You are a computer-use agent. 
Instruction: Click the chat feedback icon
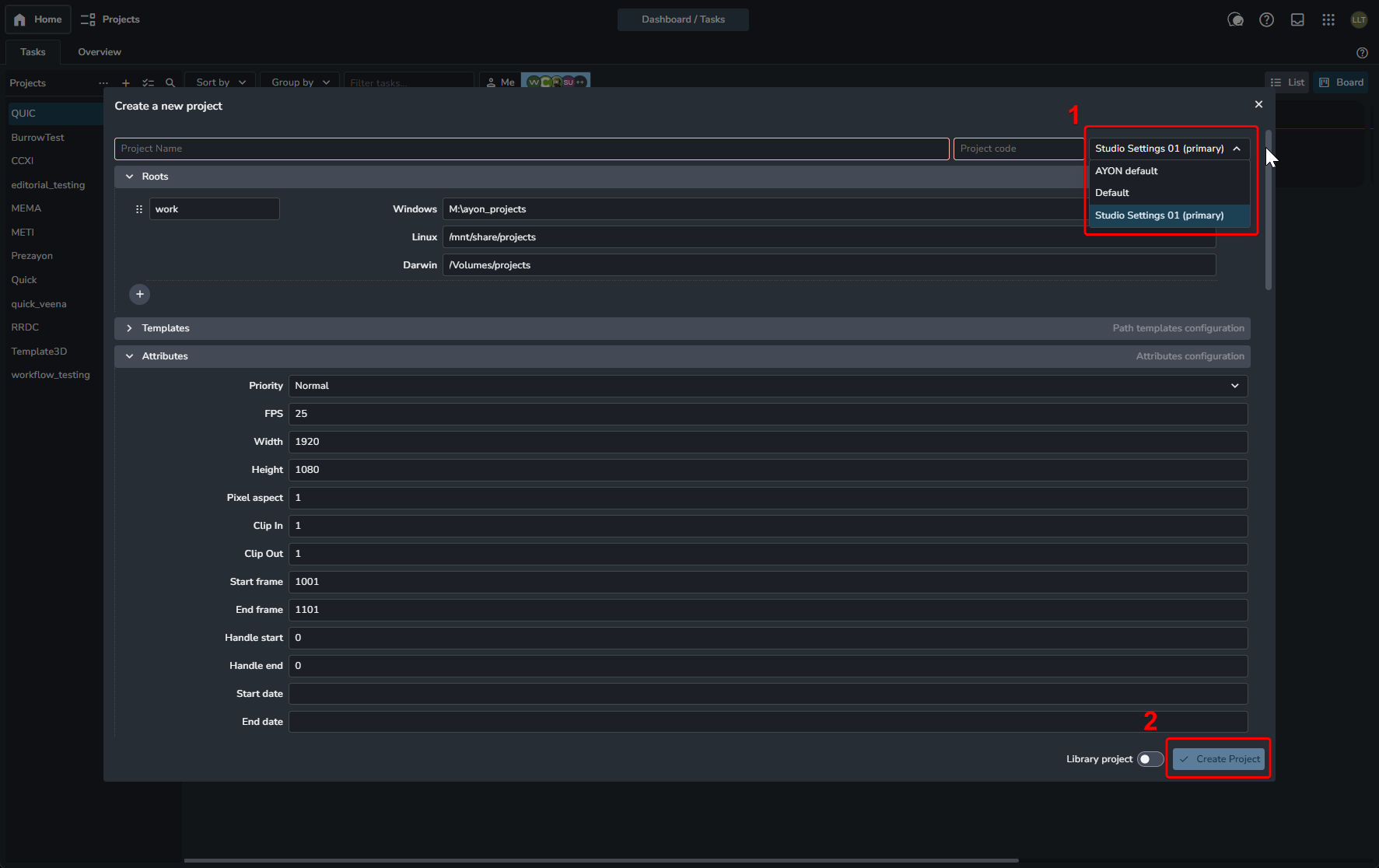[x=1235, y=19]
